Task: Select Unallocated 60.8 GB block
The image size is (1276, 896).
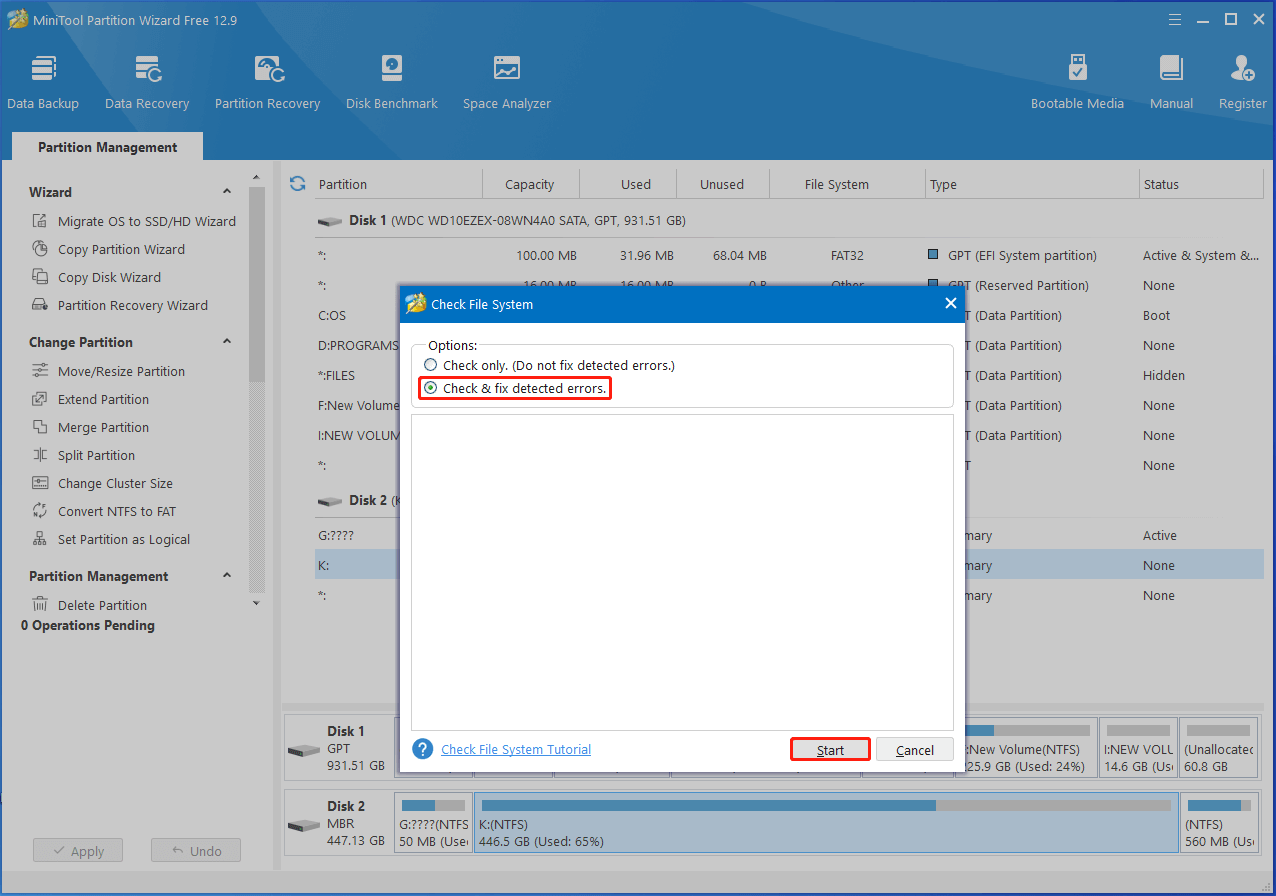Action: coord(1218,748)
